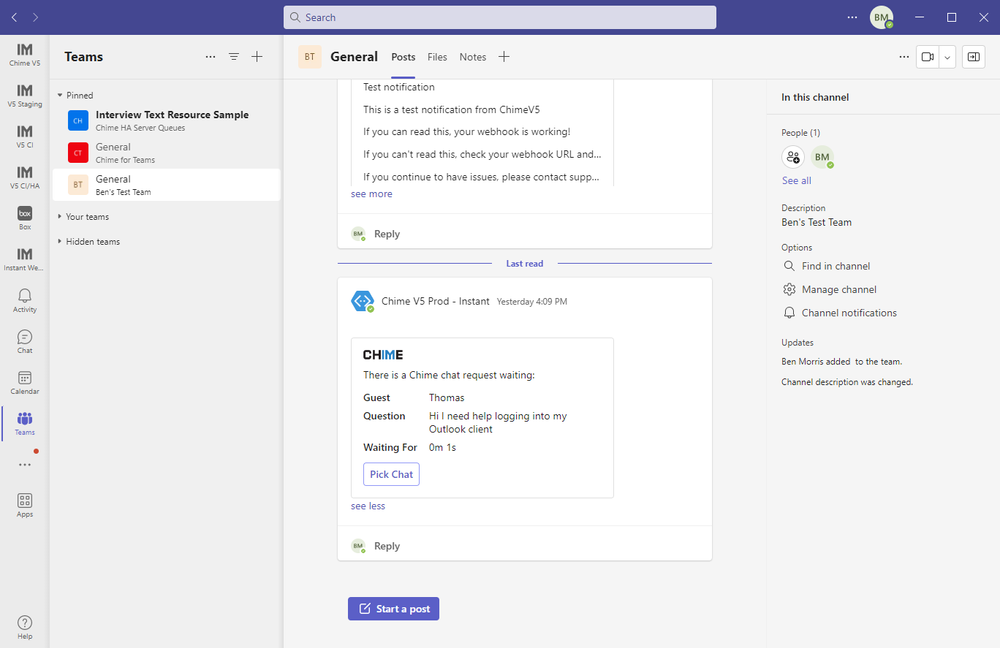Screen dimensions: 1000x648
Task: Open Teams panel more options ellipsis
Action: pyautogui.click(x=210, y=57)
